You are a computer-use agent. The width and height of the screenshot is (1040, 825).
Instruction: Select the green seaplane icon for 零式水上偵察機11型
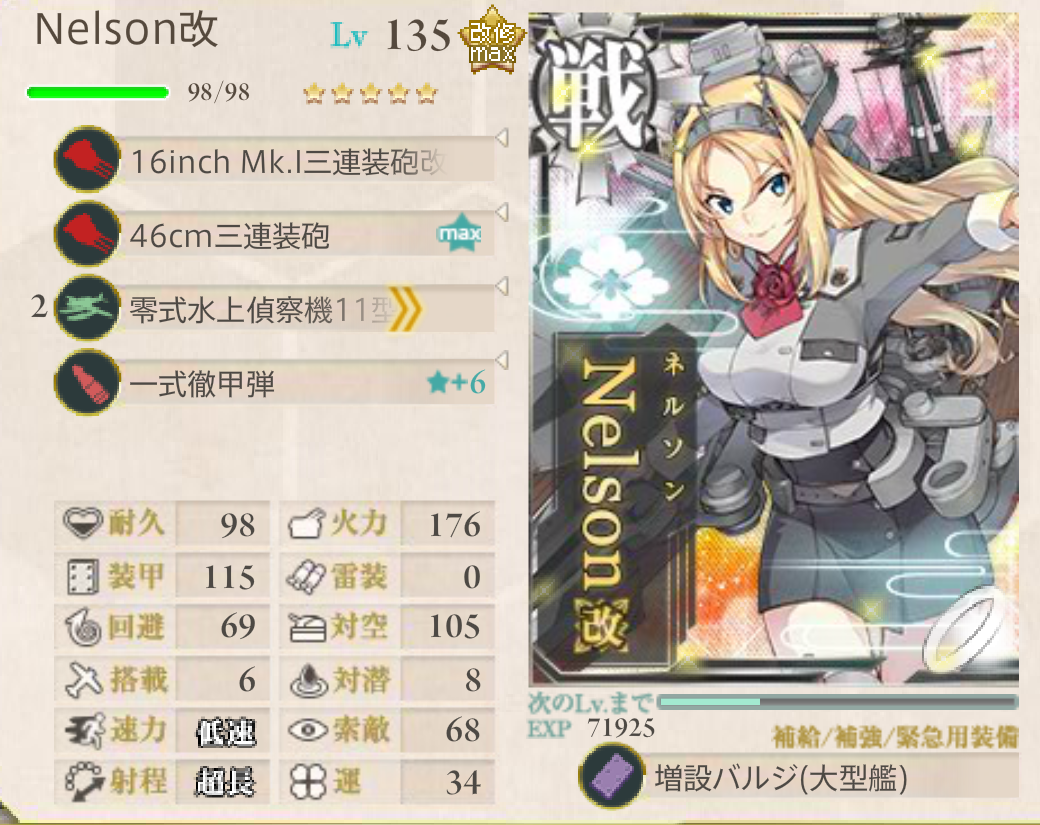click(88, 308)
